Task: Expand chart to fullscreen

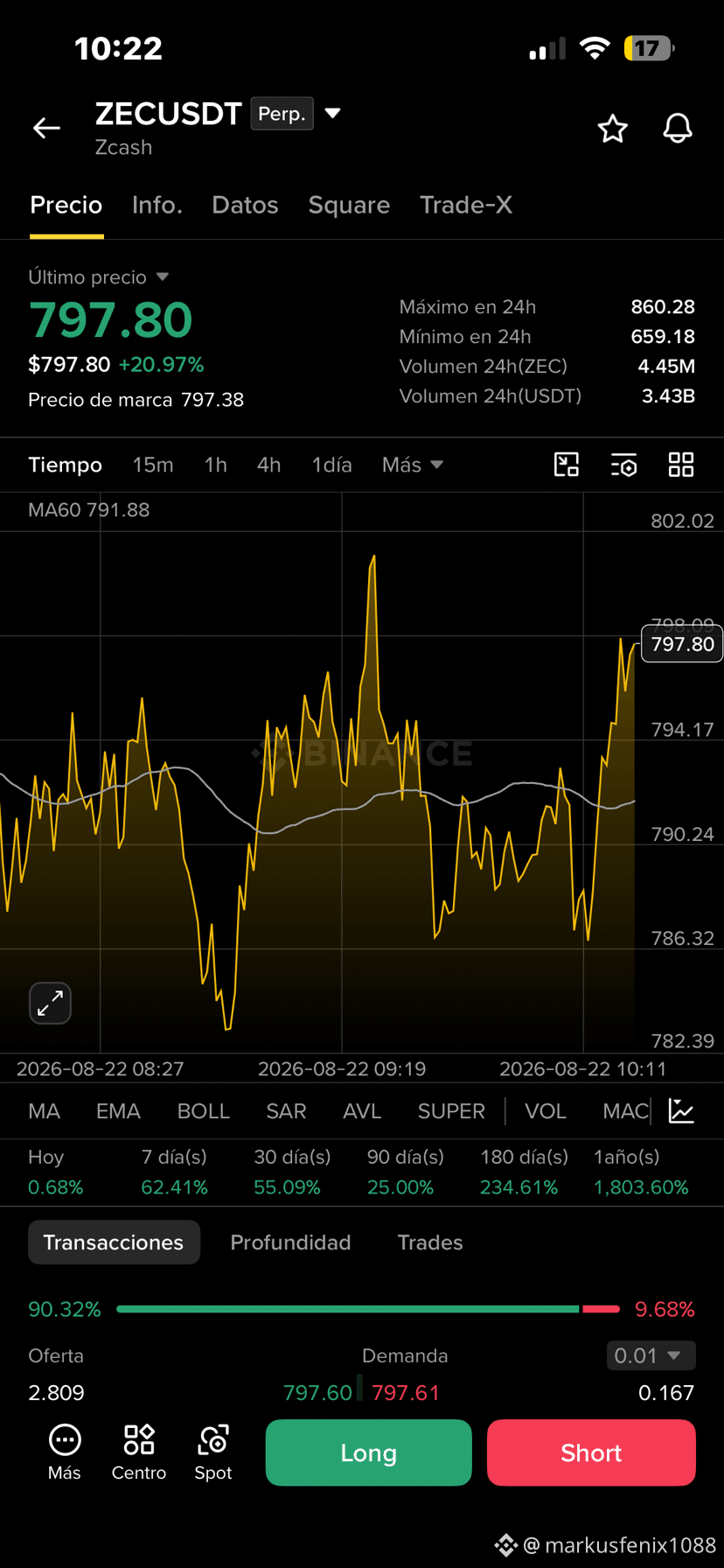Action: click(50, 1003)
